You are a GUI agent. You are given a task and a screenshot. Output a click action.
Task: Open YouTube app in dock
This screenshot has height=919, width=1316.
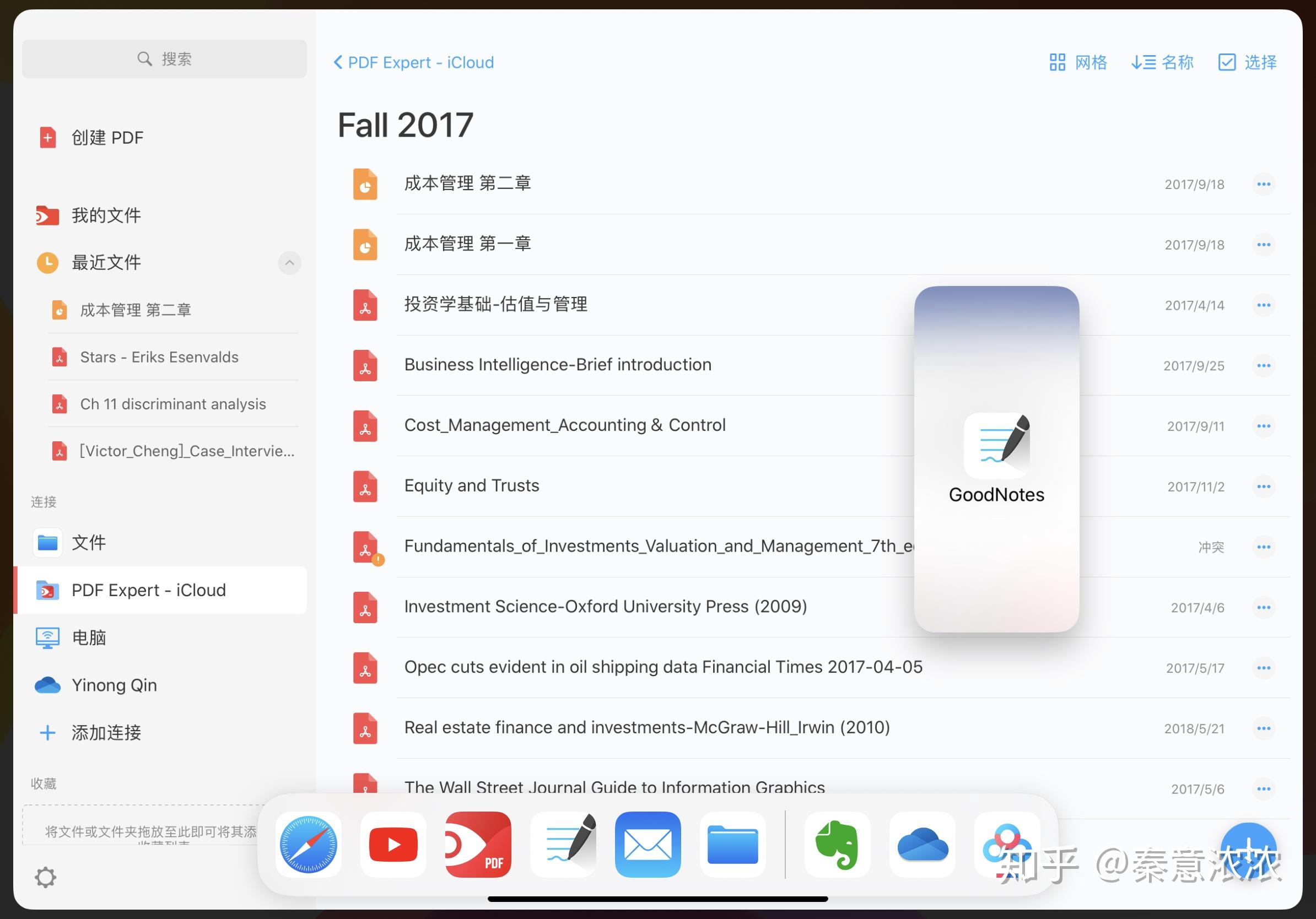pos(393,845)
